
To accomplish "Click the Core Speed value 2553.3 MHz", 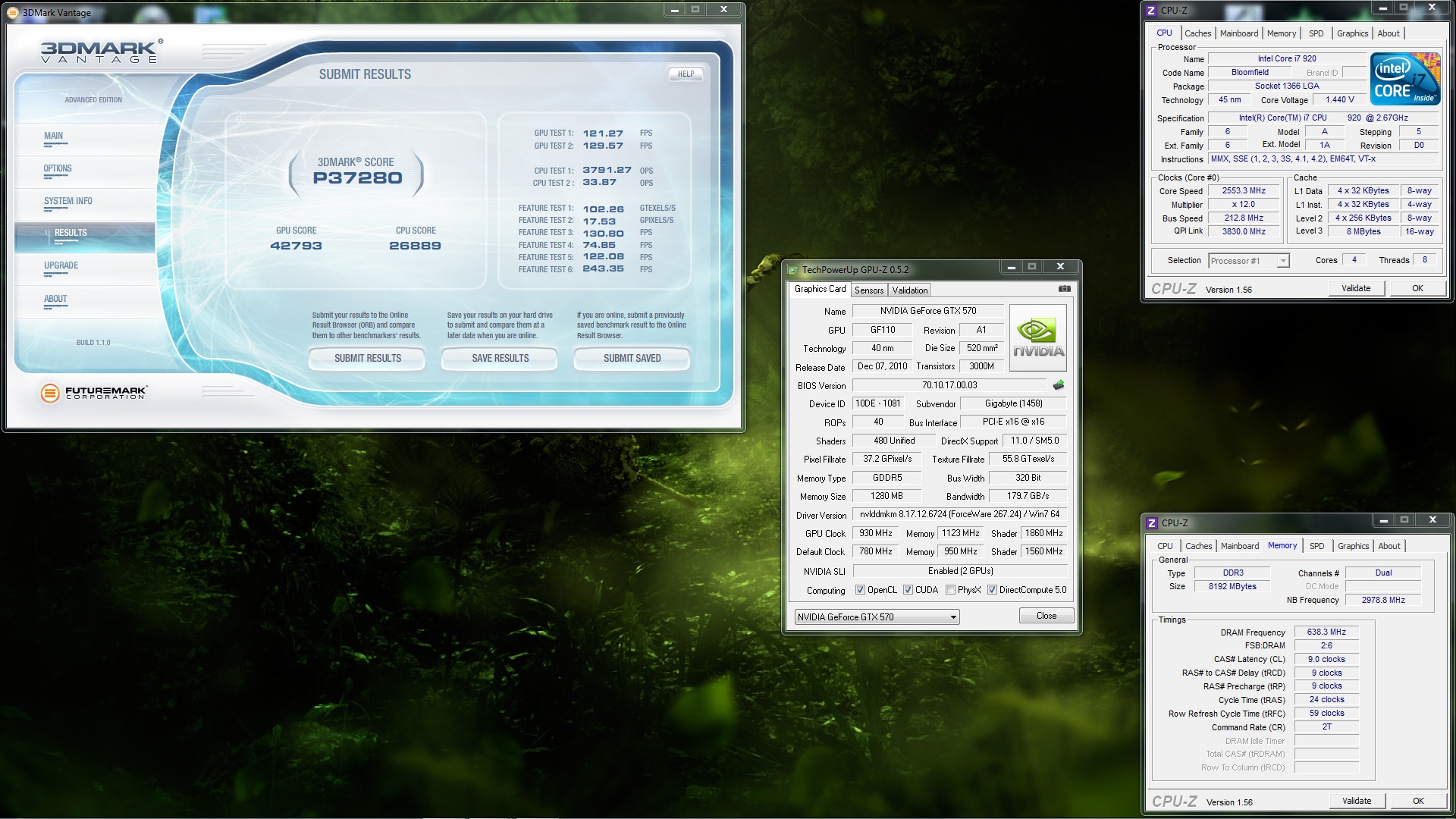I will (x=1244, y=191).
